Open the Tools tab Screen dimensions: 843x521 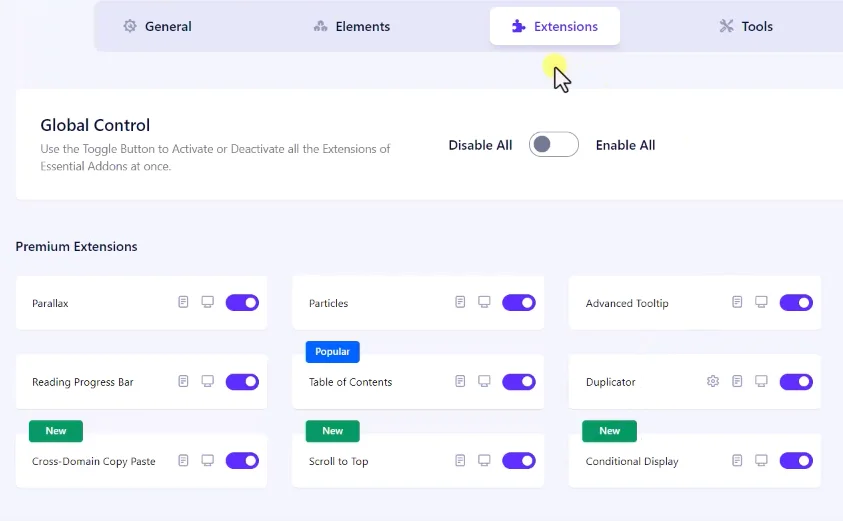tap(746, 26)
